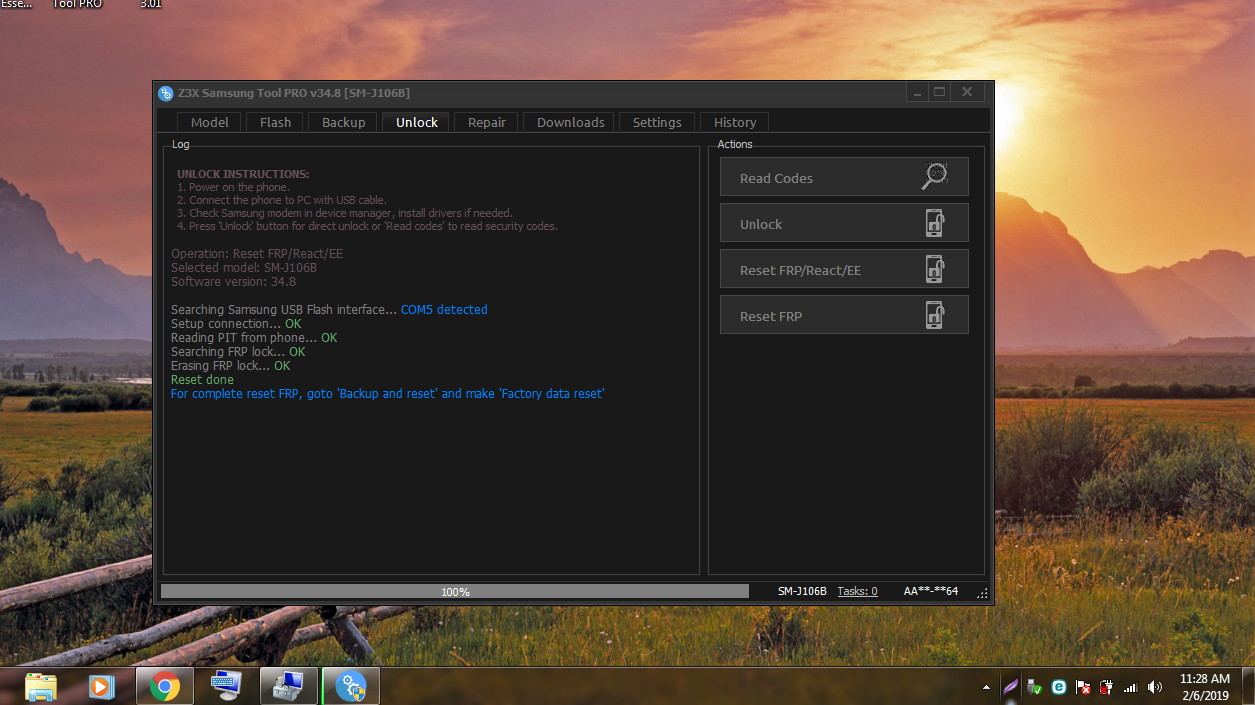The width and height of the screenshot is (1255, 705).
Task: Click the 'UNLOCK INSTRUCTIONS:' heading
Action: (x=243, y=174)
